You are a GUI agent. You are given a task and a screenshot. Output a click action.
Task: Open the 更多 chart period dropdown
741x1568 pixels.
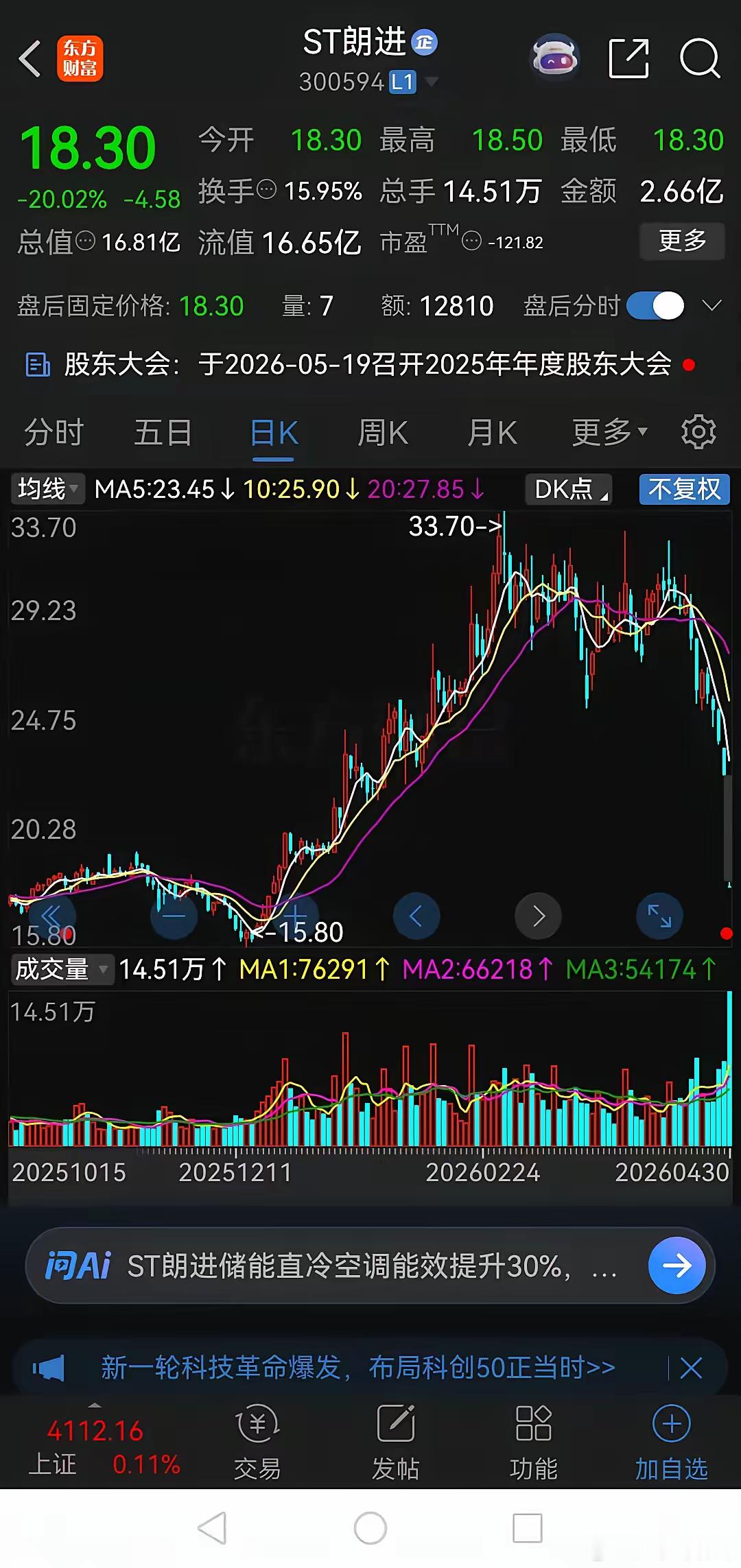609,433
